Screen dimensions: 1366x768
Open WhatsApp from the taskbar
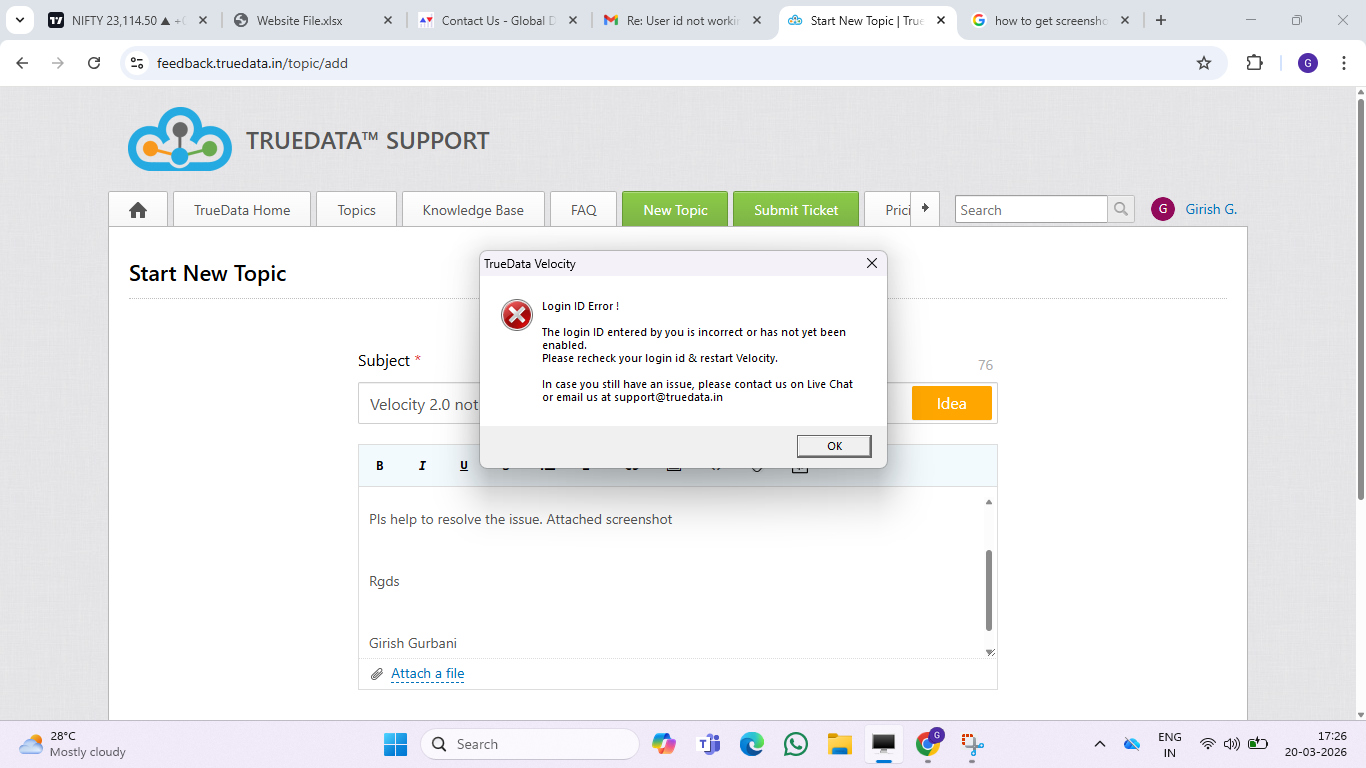pyautogui.click(x=796, y=744)
